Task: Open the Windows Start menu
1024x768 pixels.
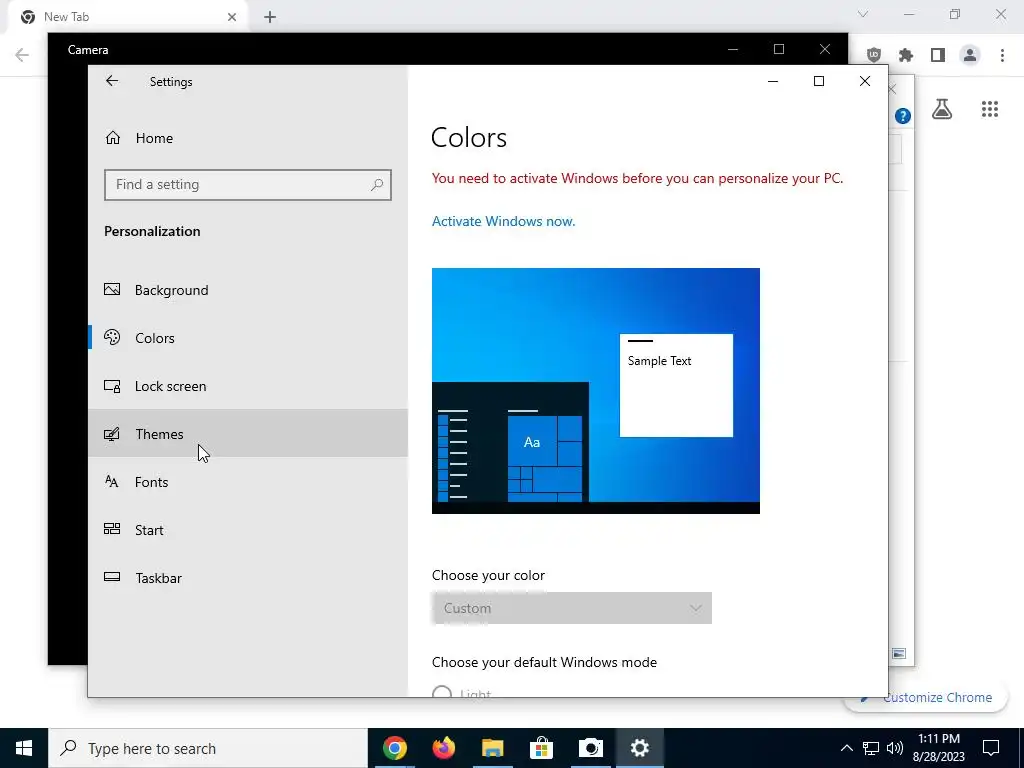Action: (x=24, y=748)
